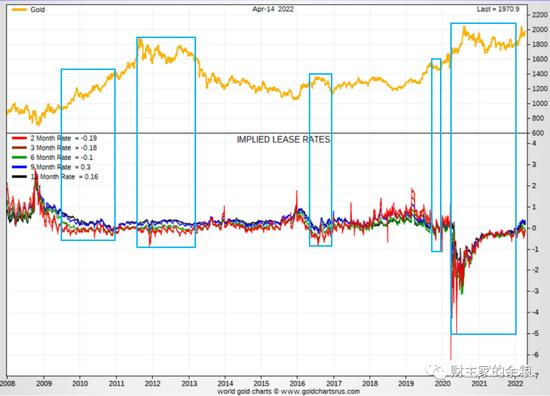
Task: Click the red 2 Month Rate legend swatch
Action: point(19,138)
